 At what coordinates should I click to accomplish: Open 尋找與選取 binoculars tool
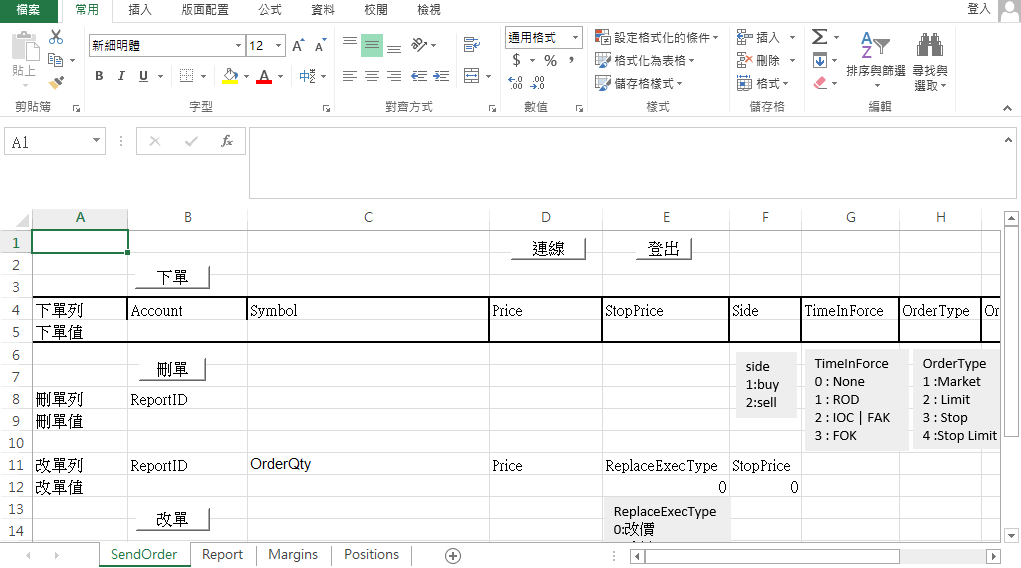tap(930, 61)
